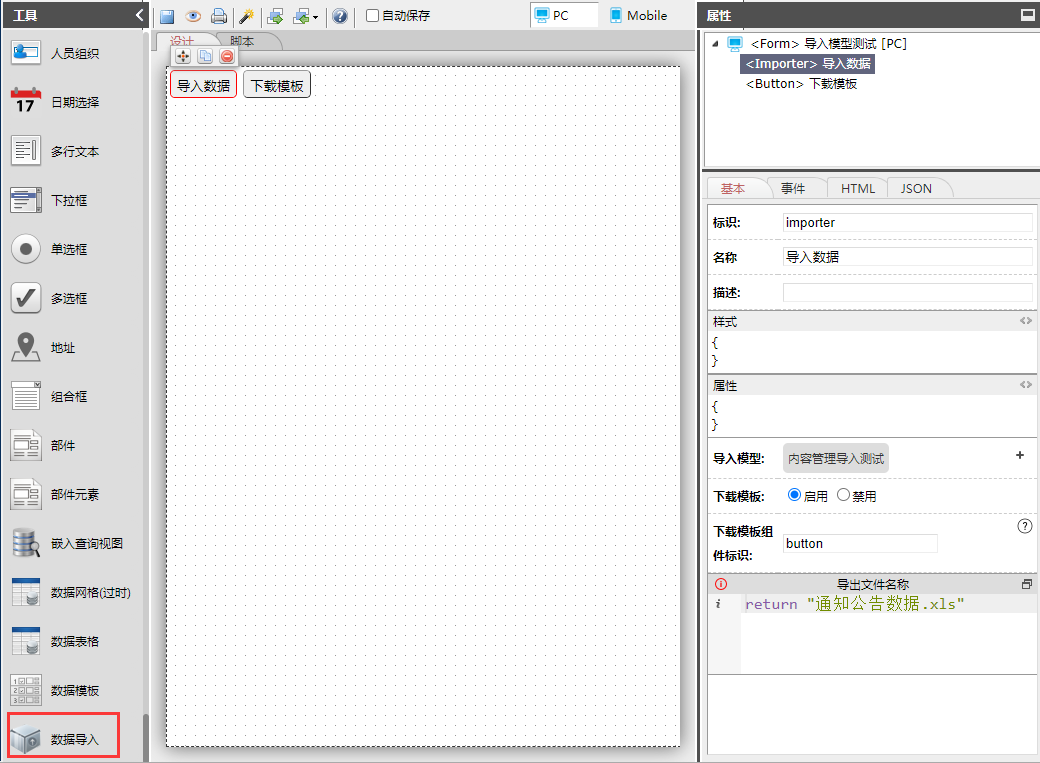Screen dimensions: 1040x763
Task: Expand the 样式 code editor
Action: pyautogui.click(x=1025, y=321)
